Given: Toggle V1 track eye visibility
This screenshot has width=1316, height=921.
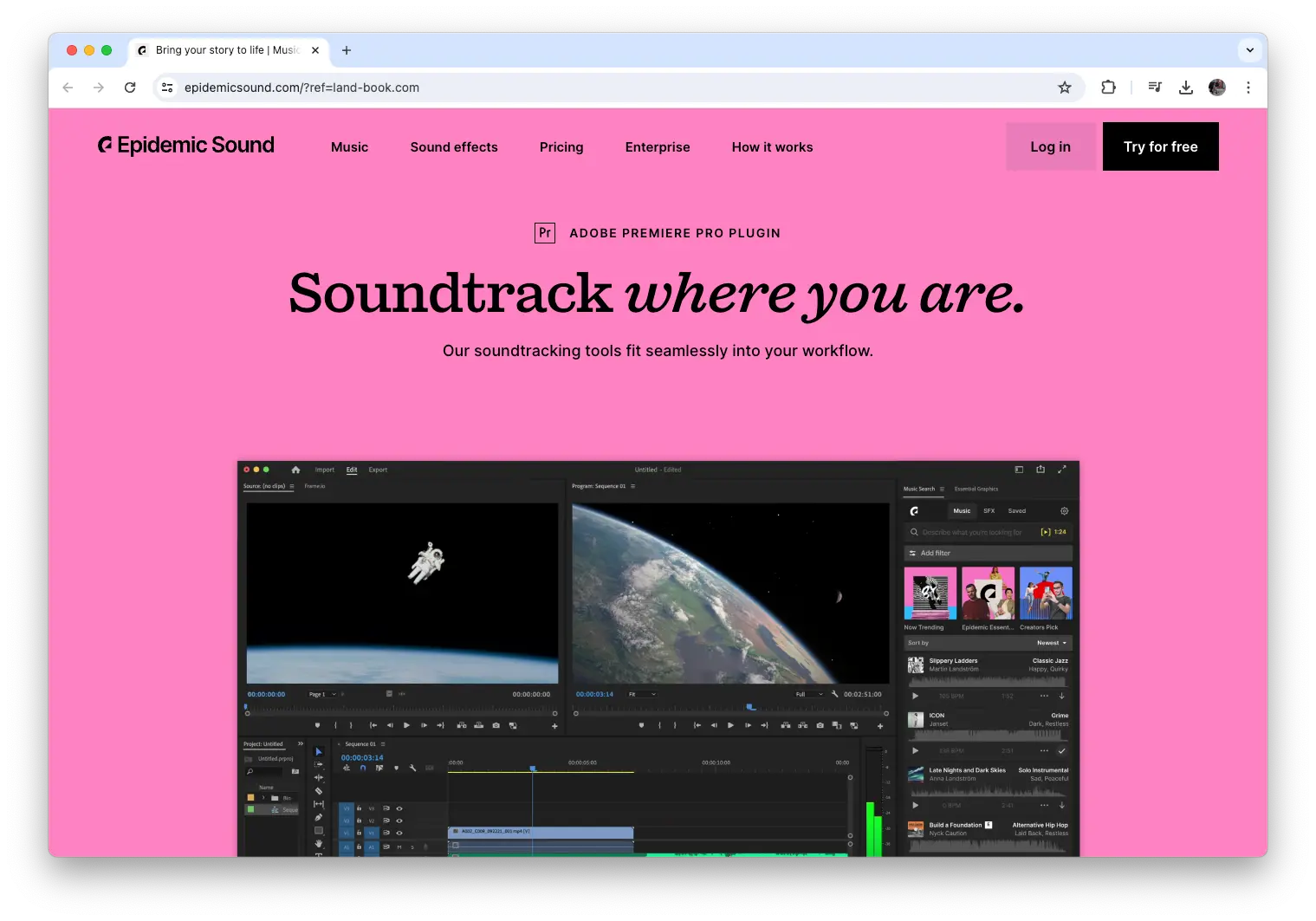Looking at the screenshot, I should pos(399,833).
